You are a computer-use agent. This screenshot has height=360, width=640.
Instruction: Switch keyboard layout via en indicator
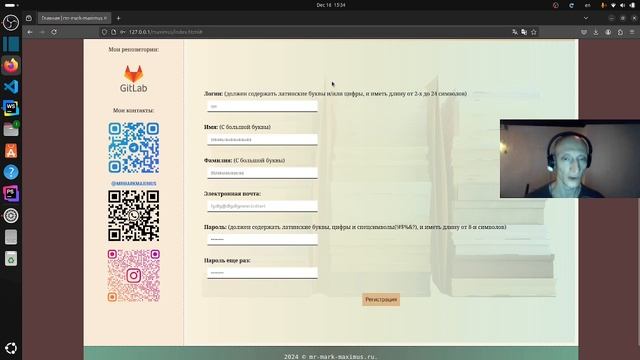coord(588,5)
